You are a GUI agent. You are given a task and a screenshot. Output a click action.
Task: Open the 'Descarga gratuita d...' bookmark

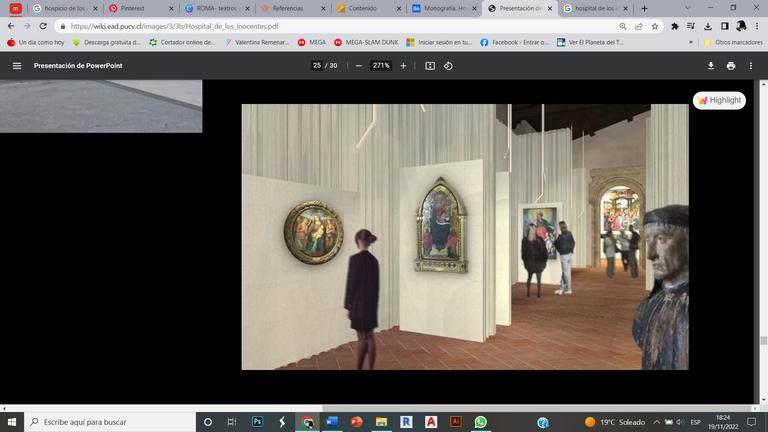point(106,43)
